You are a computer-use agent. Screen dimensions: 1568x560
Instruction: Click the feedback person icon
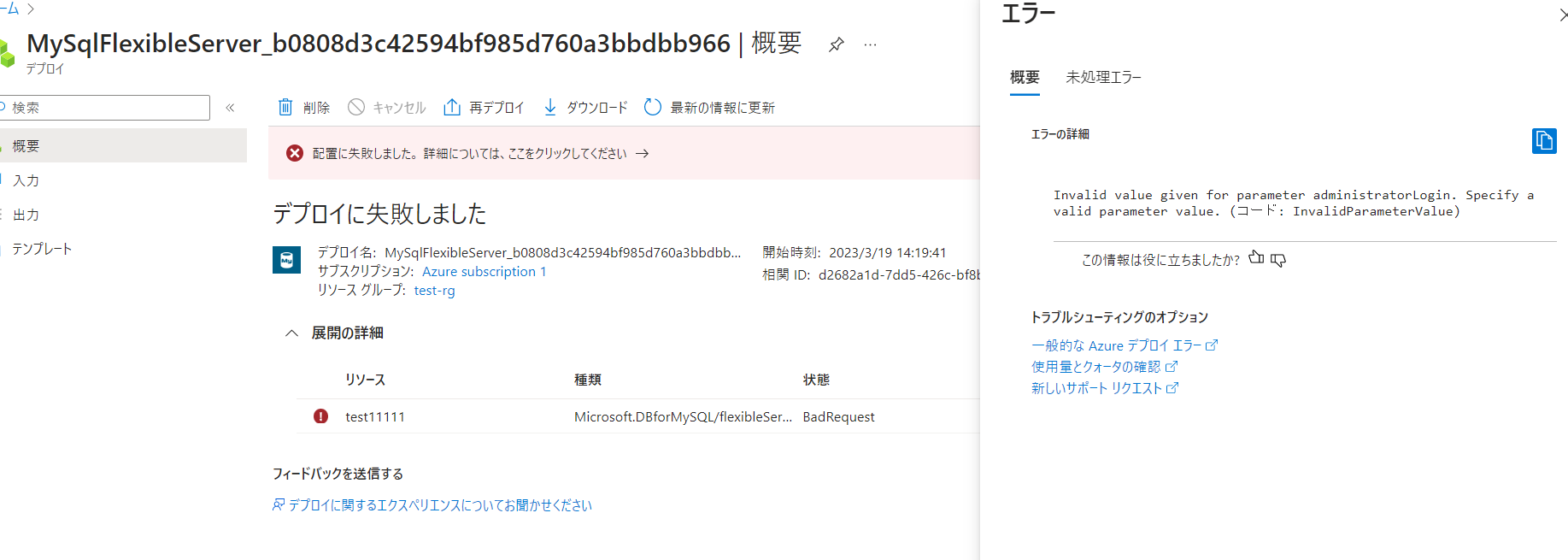279,504
